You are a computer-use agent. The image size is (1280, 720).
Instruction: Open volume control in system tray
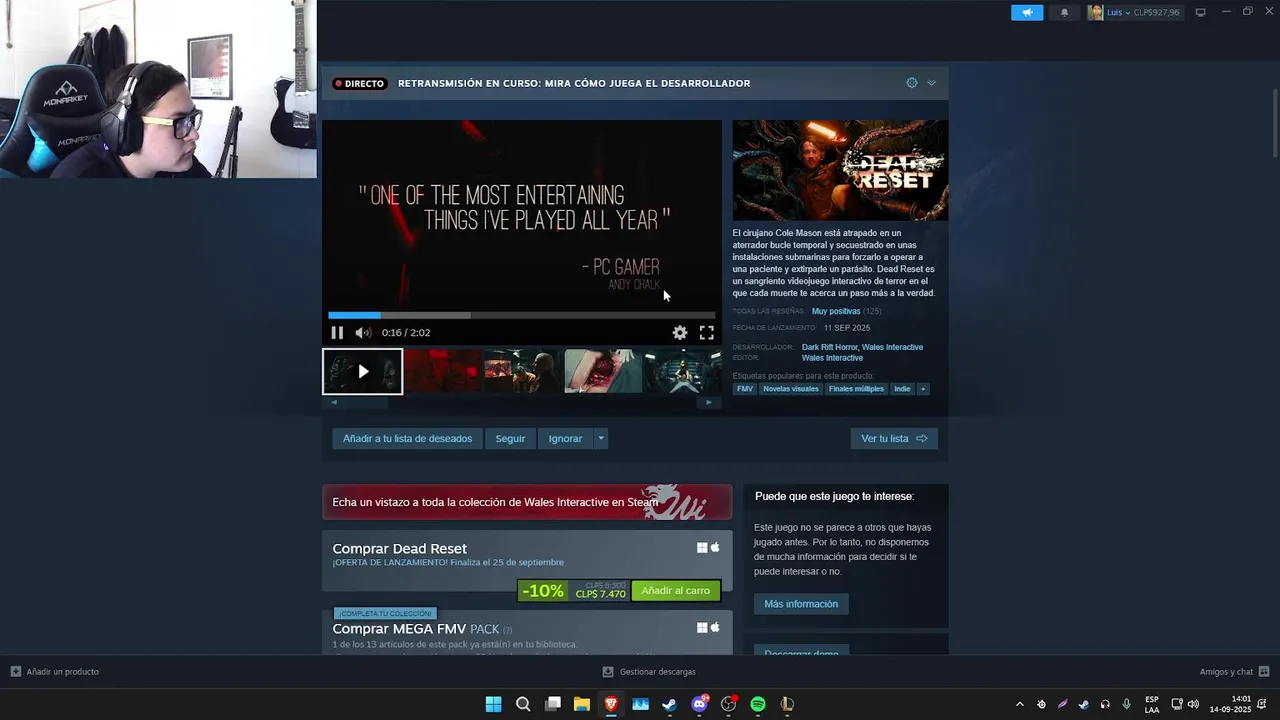pos(1193,704)
